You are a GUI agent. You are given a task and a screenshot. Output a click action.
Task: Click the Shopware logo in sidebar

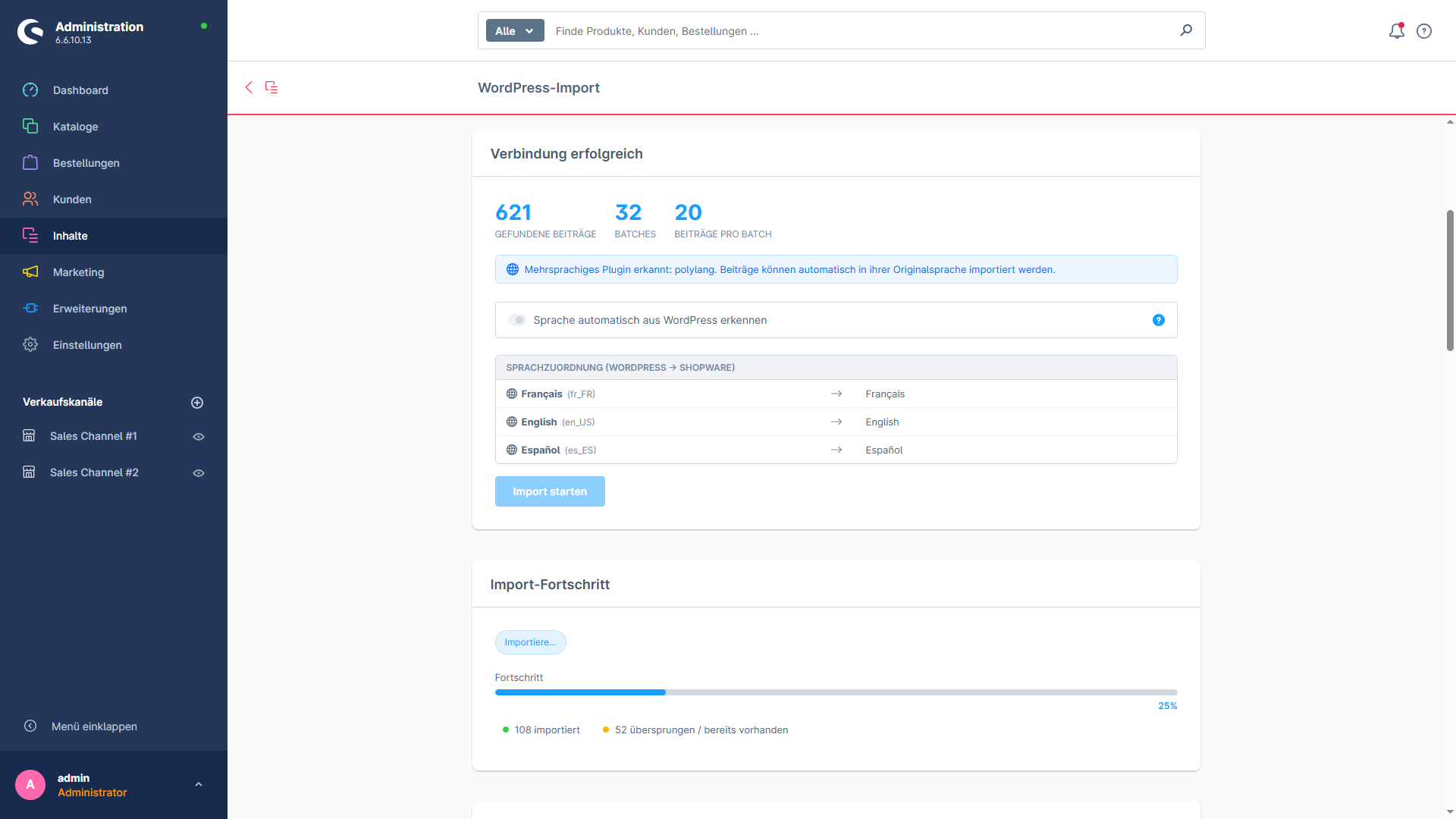30,32
